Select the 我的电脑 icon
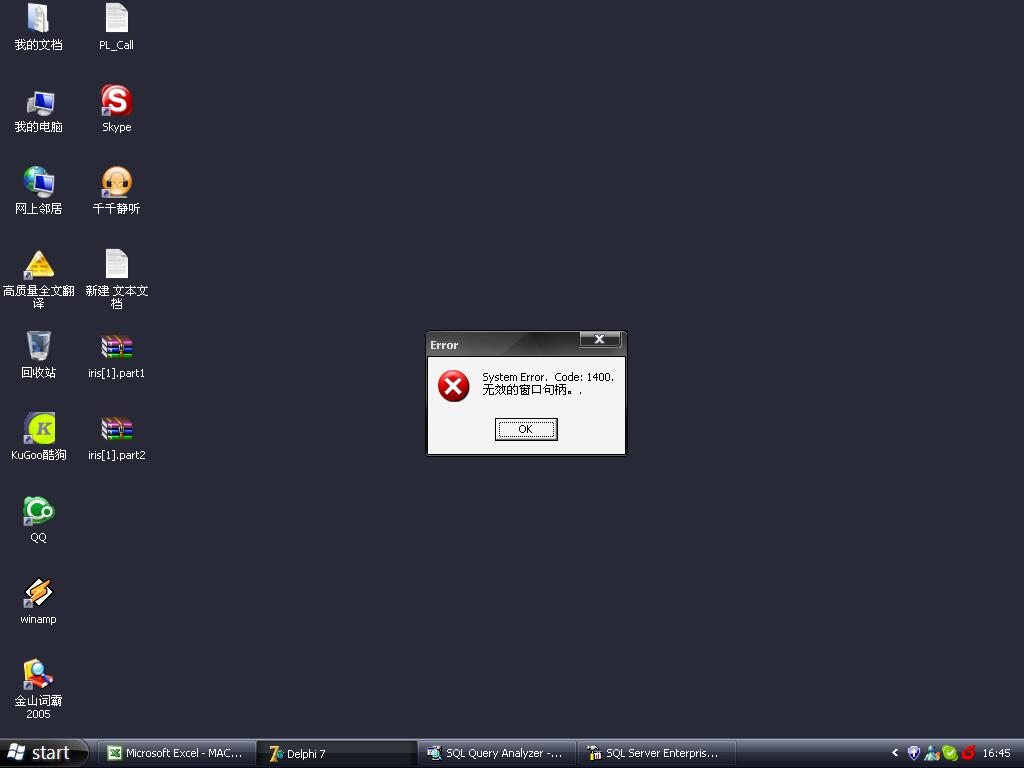The height and width of the screenshot is (768, 1024). point(38,102)
